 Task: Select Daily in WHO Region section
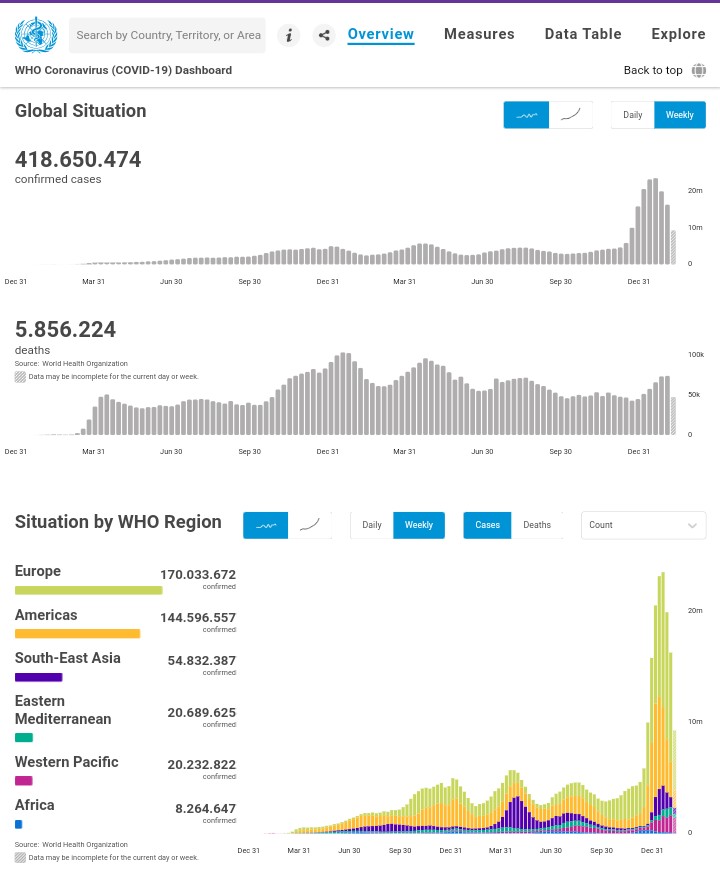coord(372,525)
